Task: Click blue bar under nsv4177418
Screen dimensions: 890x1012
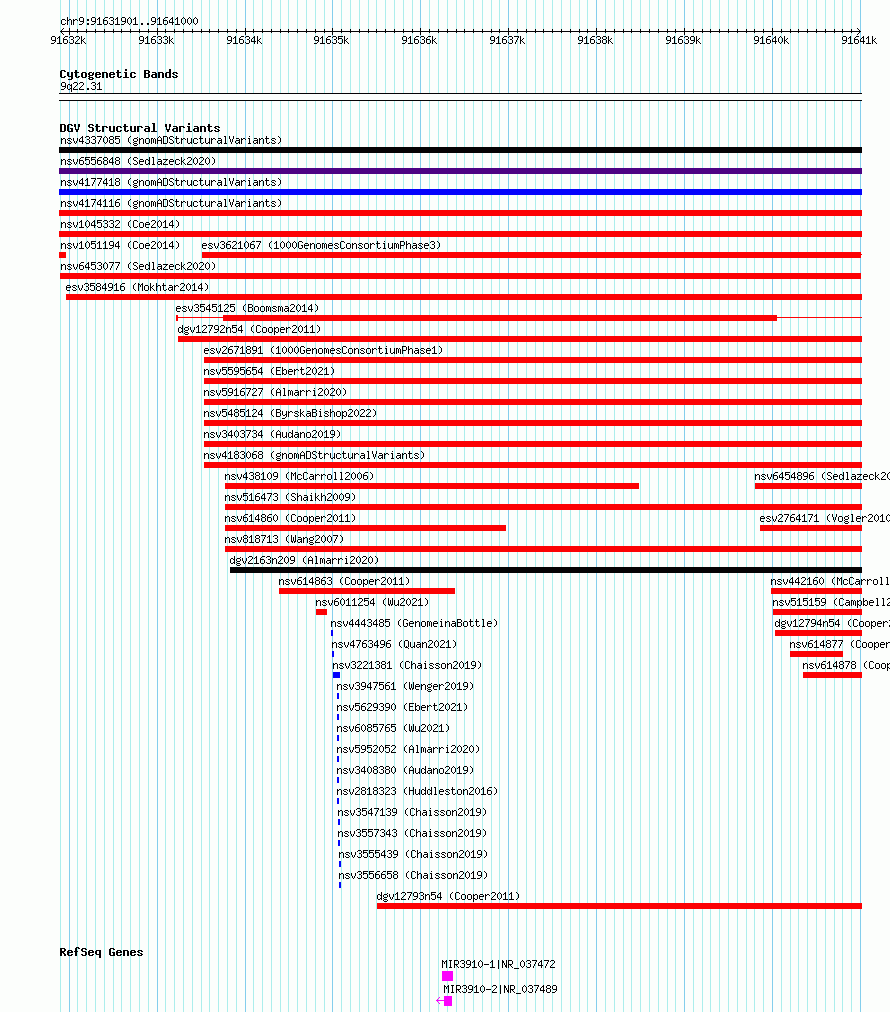Action: click(x=460, y=192)
